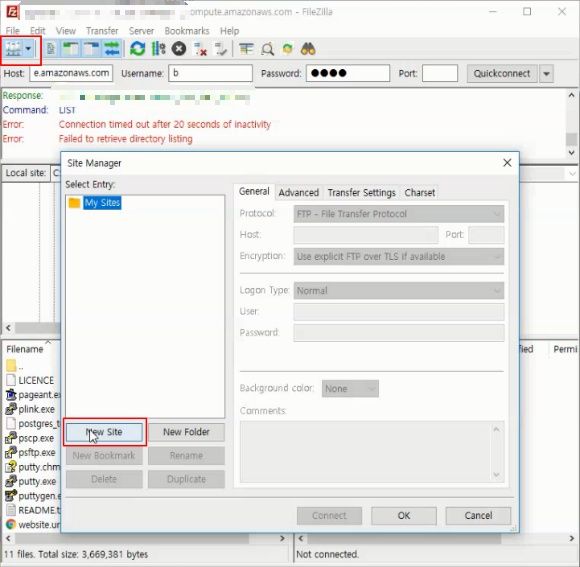Click Cancel in Site Manager
Screen dimensions: 580x567
click(x=478, y=516)
